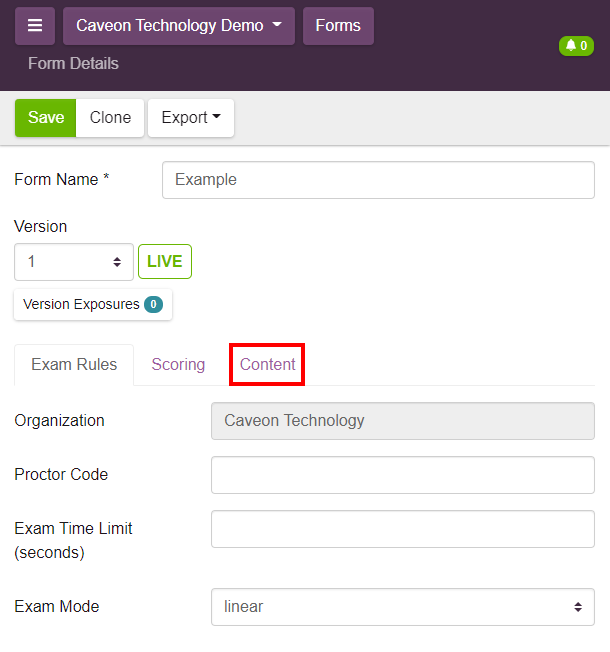Switch to the Exam Rules tab
The image size is (610, 652).
[74, 365]
